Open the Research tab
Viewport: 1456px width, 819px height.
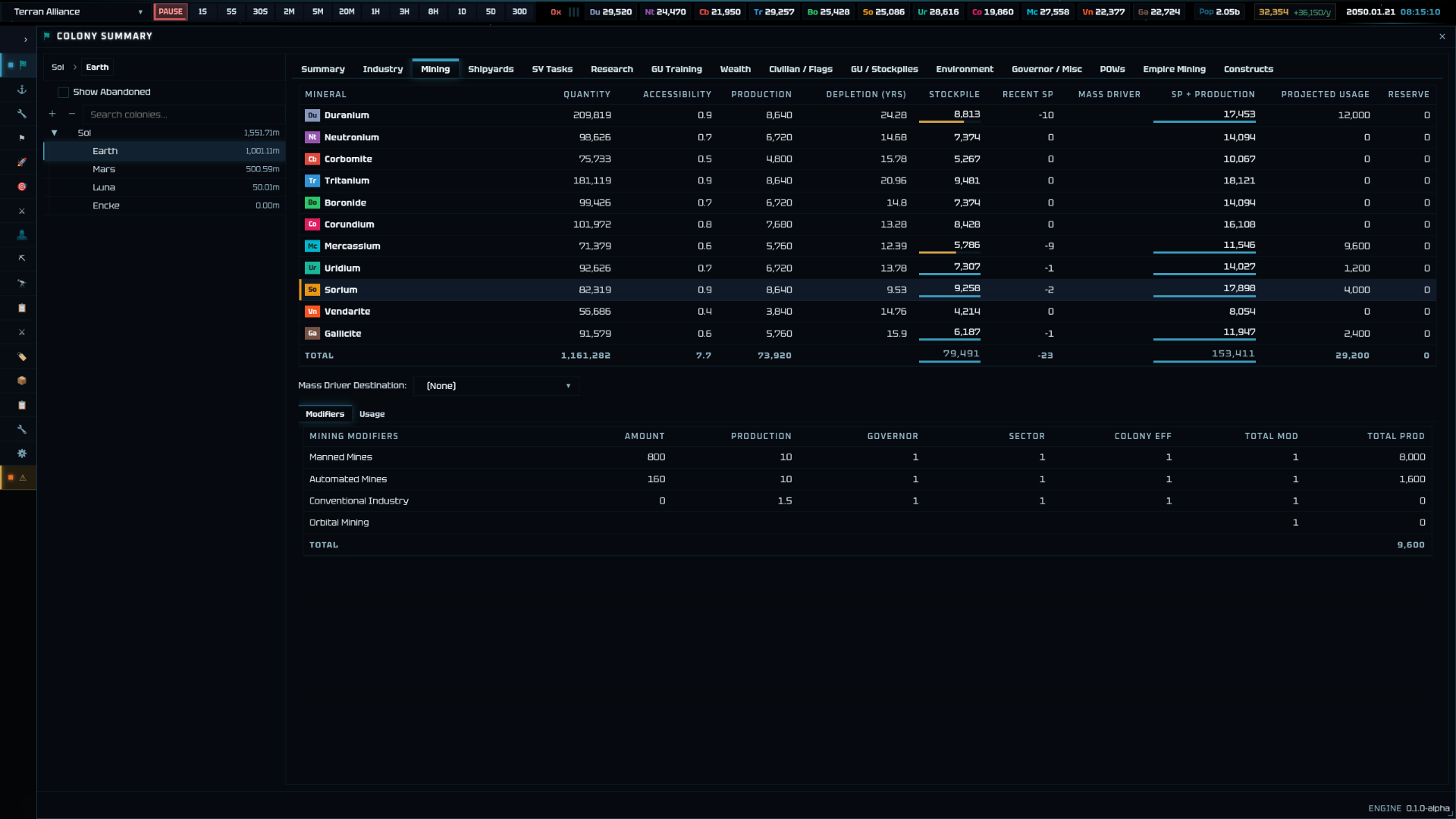(x=612, y=69)
